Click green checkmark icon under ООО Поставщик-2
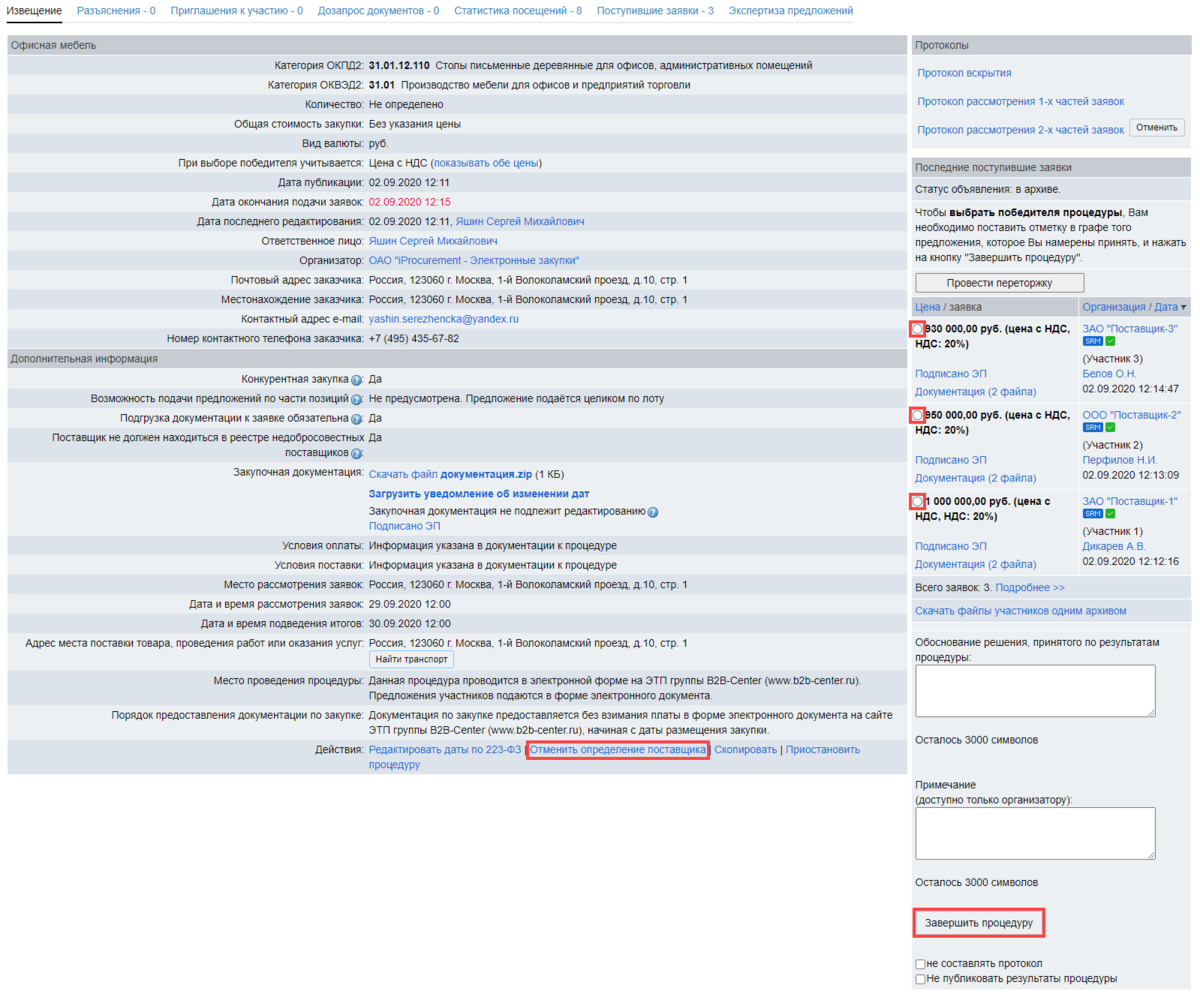1200x1000 pixels. pyautogui.click(x=1110, y=428)
